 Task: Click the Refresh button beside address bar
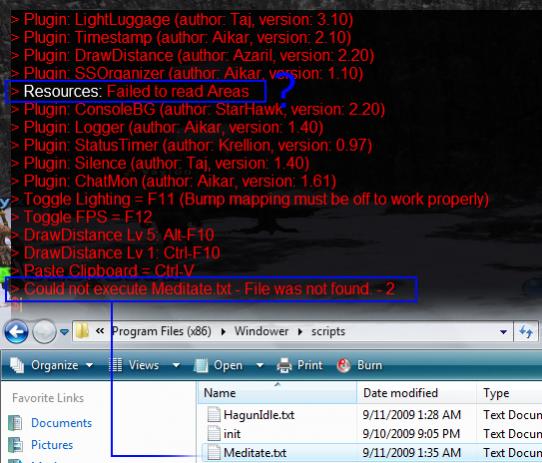[526, 332]
